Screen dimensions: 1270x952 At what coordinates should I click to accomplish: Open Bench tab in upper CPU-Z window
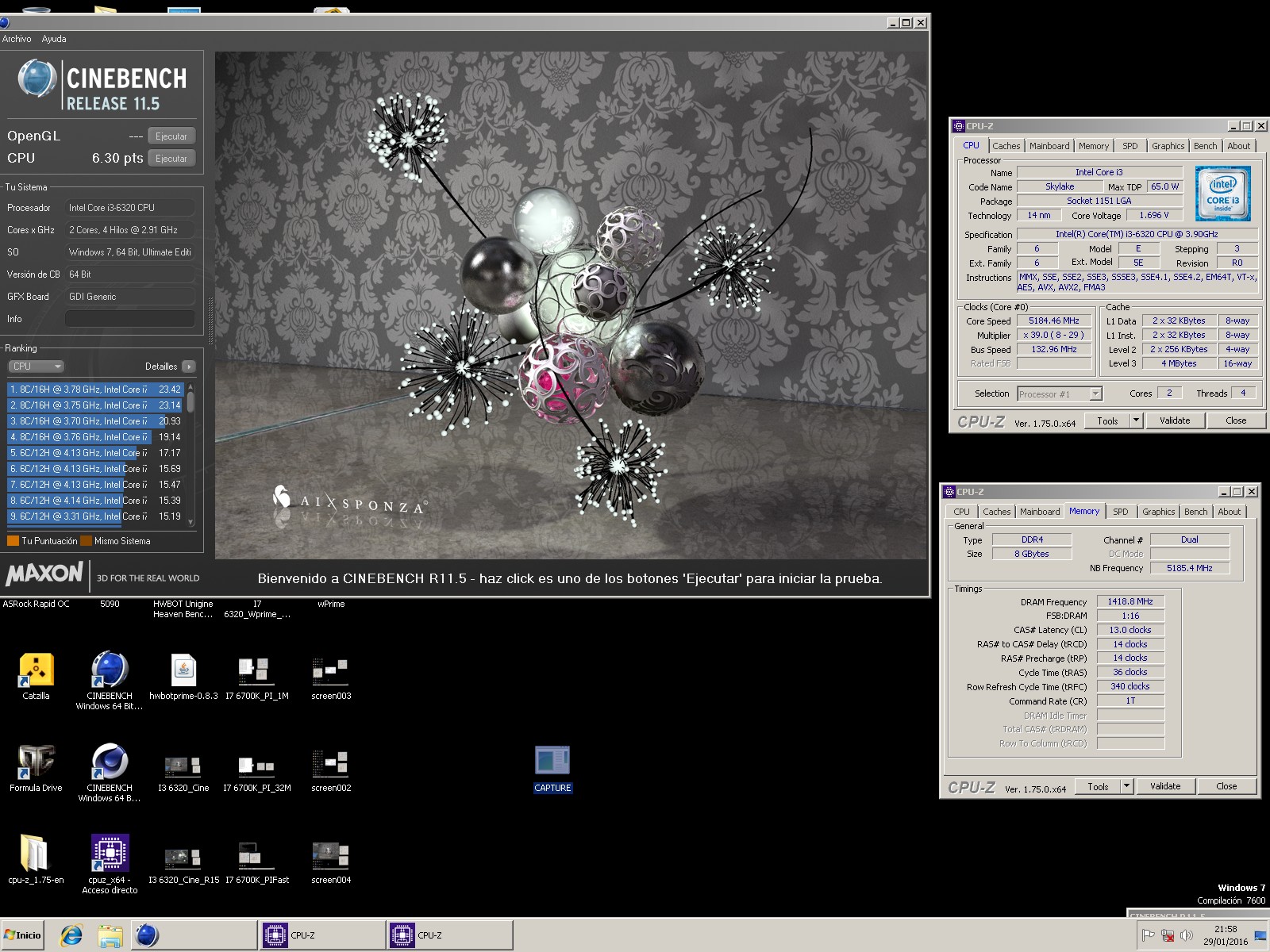[1205, 146]
